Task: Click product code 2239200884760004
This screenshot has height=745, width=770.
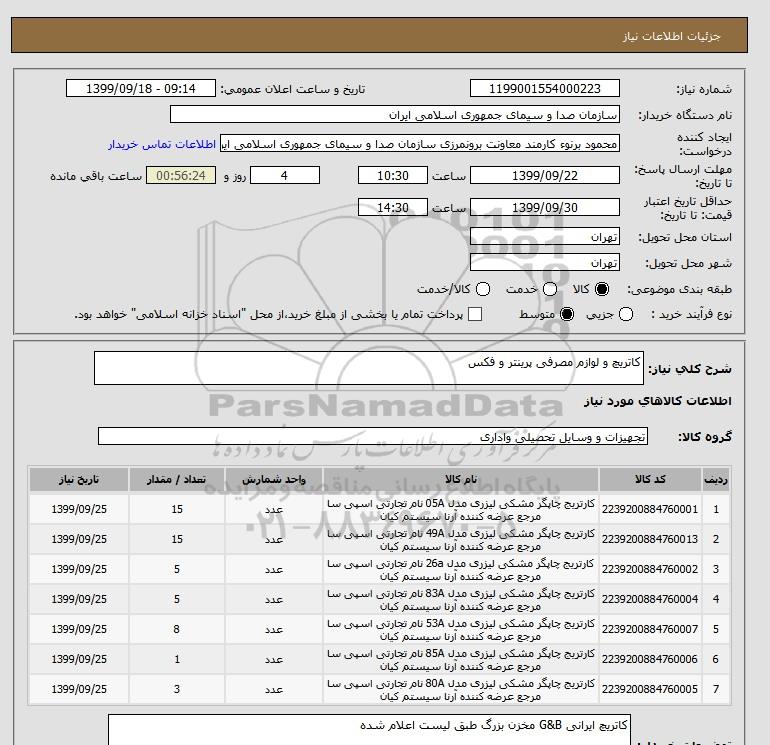Action: coord(650,599)
